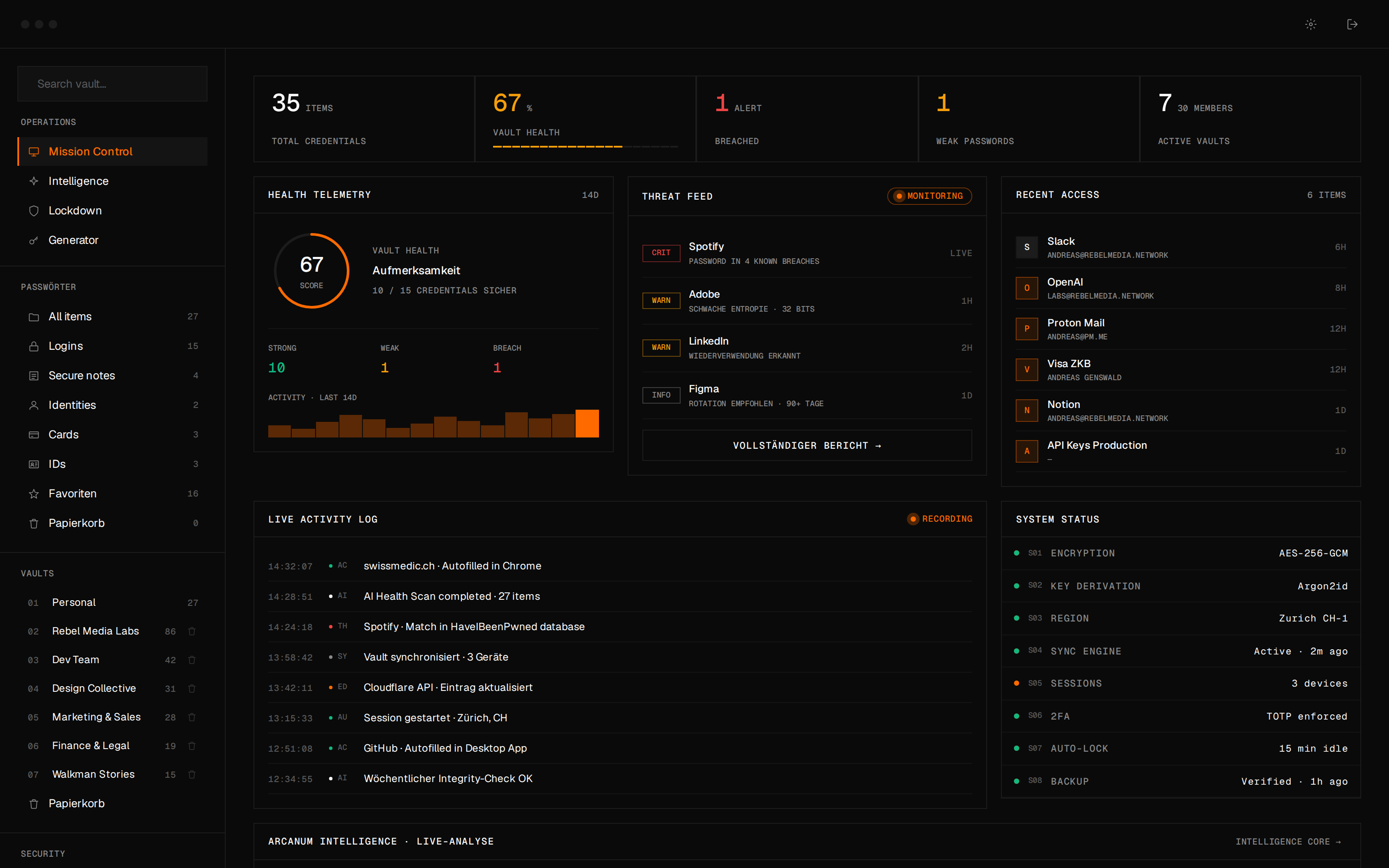Image resolution: width=1389 pixels, height=868 pixels.
Task: Click the Total Credentials stat card
Action: pyautogui.click(x=365, y=119)
